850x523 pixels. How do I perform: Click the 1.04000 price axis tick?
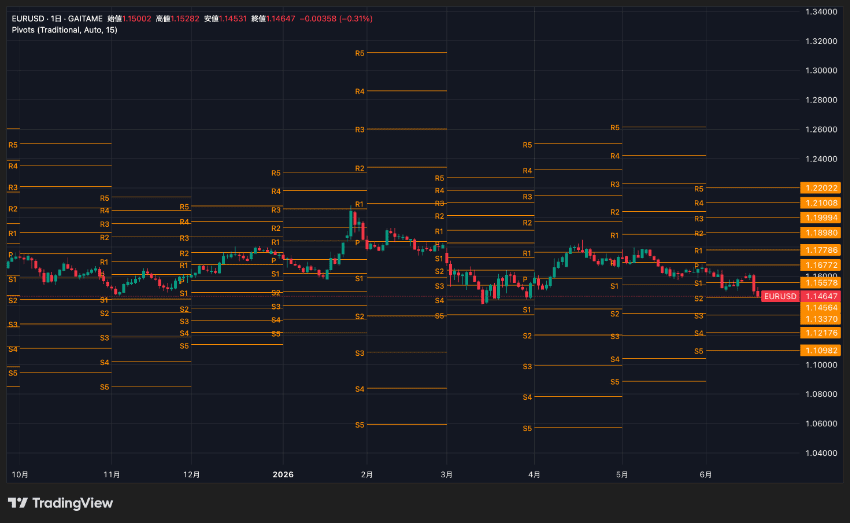tap(821, 453)
